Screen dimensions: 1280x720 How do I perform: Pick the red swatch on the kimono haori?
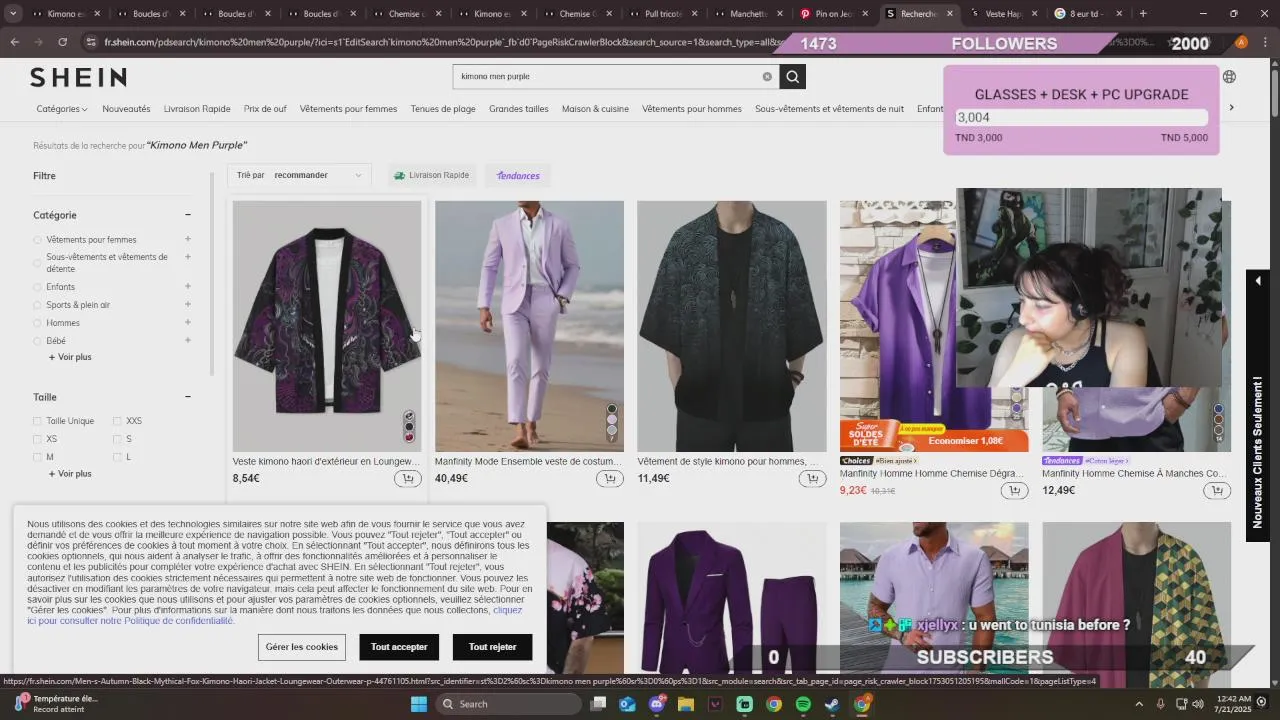[x=409, y=437]
